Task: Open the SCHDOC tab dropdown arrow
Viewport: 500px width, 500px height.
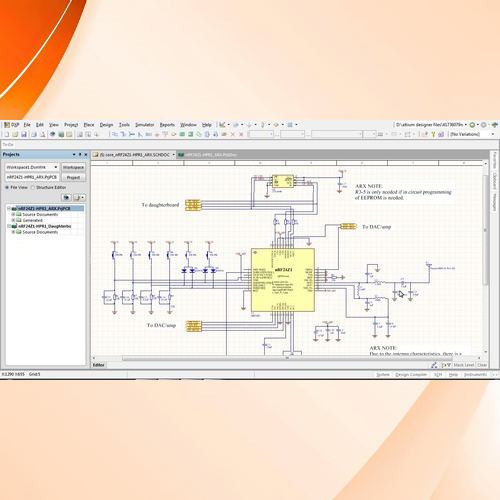Action: 173,155
